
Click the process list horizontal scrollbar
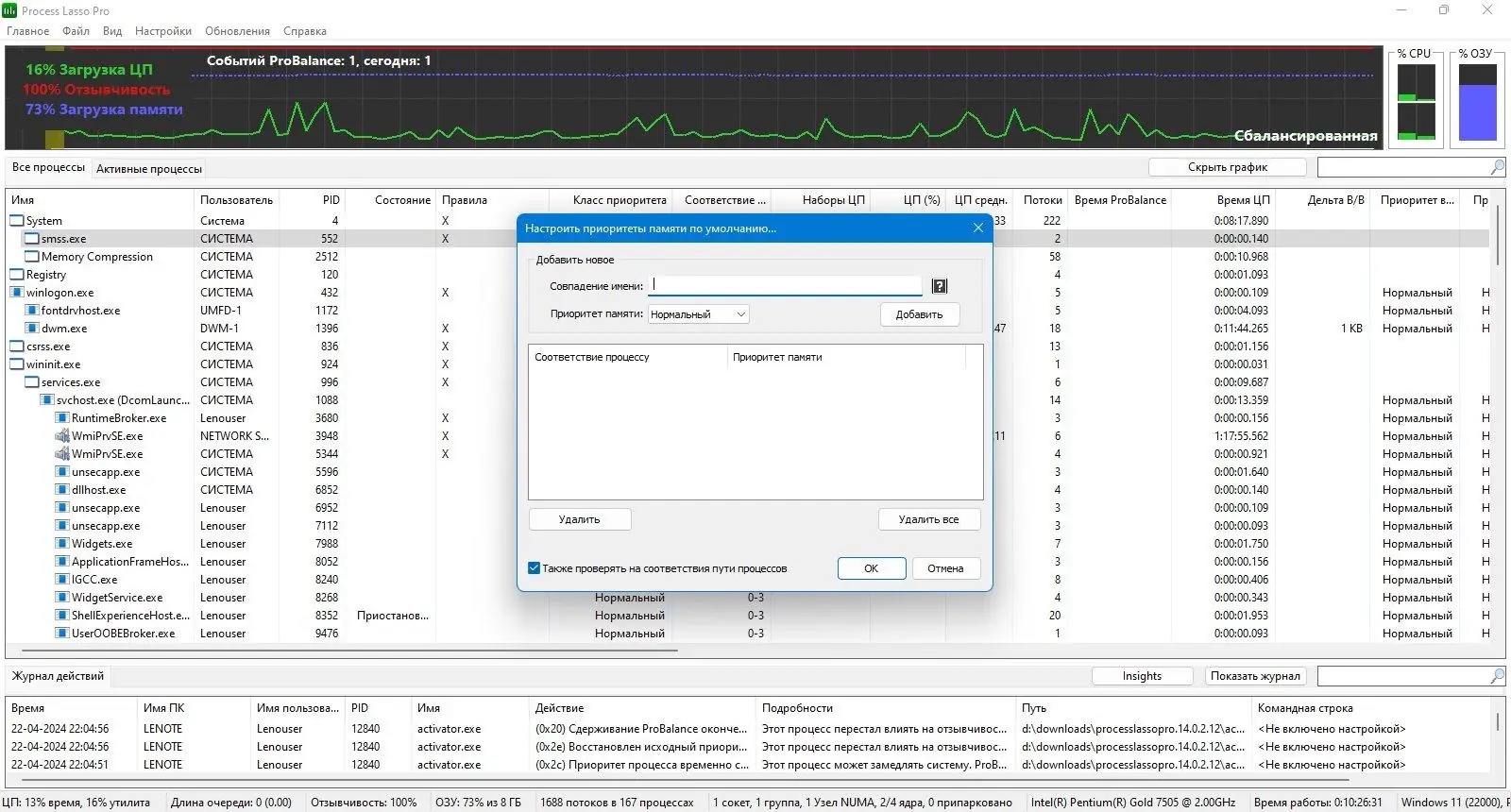(x=349, y=651)
